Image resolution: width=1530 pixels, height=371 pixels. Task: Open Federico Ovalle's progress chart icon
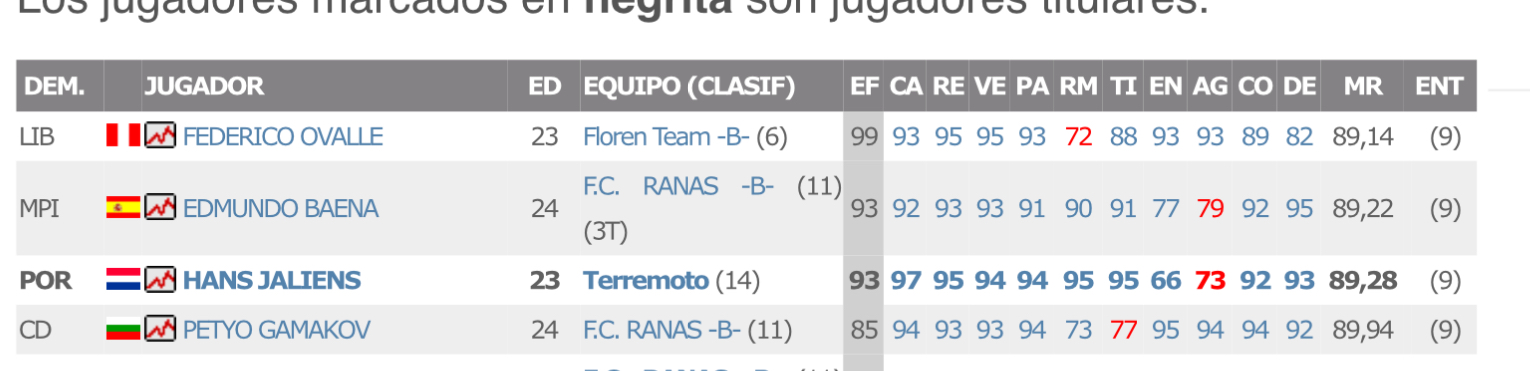(x=161, y=135)
